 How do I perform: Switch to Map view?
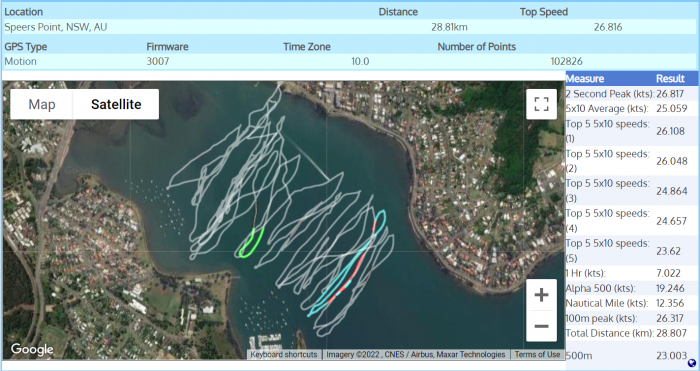(x=42, y=104)
